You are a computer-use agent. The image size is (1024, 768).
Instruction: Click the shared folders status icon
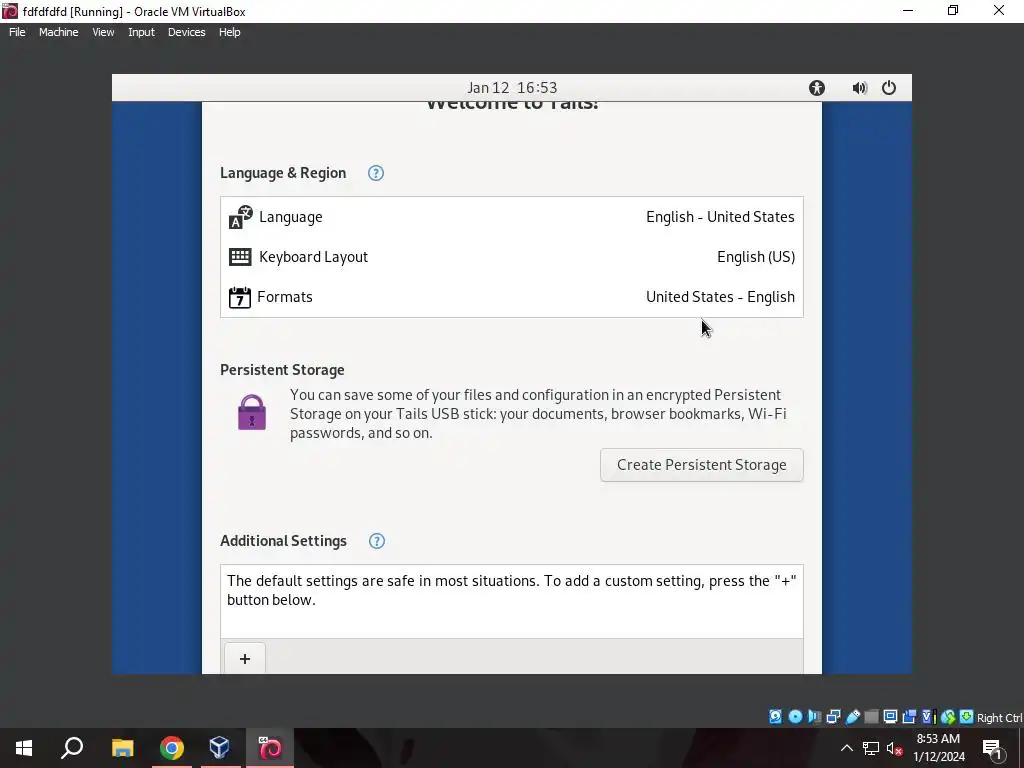[x=871, y=716]
